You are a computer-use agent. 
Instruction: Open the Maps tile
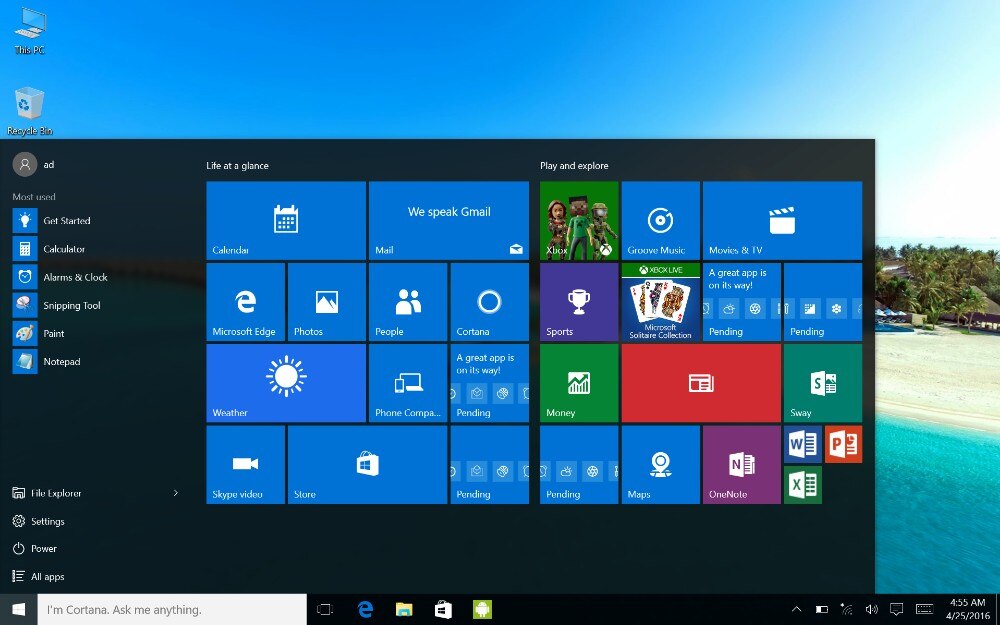661,464
